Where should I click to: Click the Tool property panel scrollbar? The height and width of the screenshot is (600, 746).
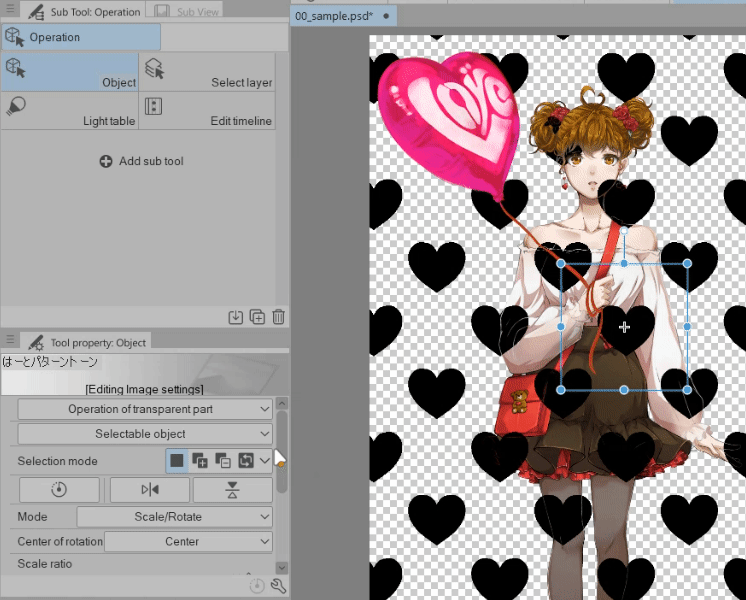[282, 450]
